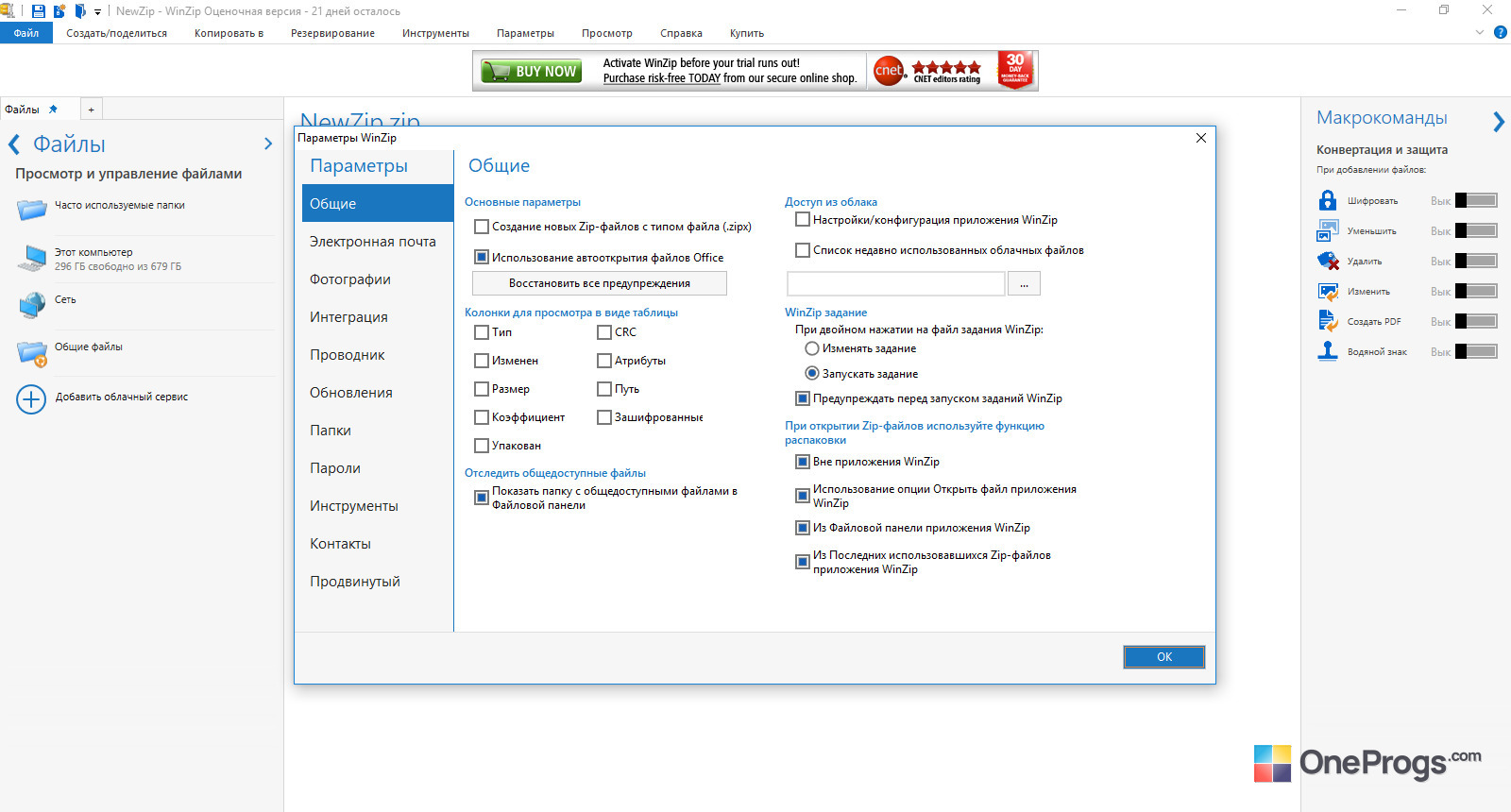Click the Change (Изменить) icon
This screenshot has height=812, width=1511.
click(x=1328, y=291)
